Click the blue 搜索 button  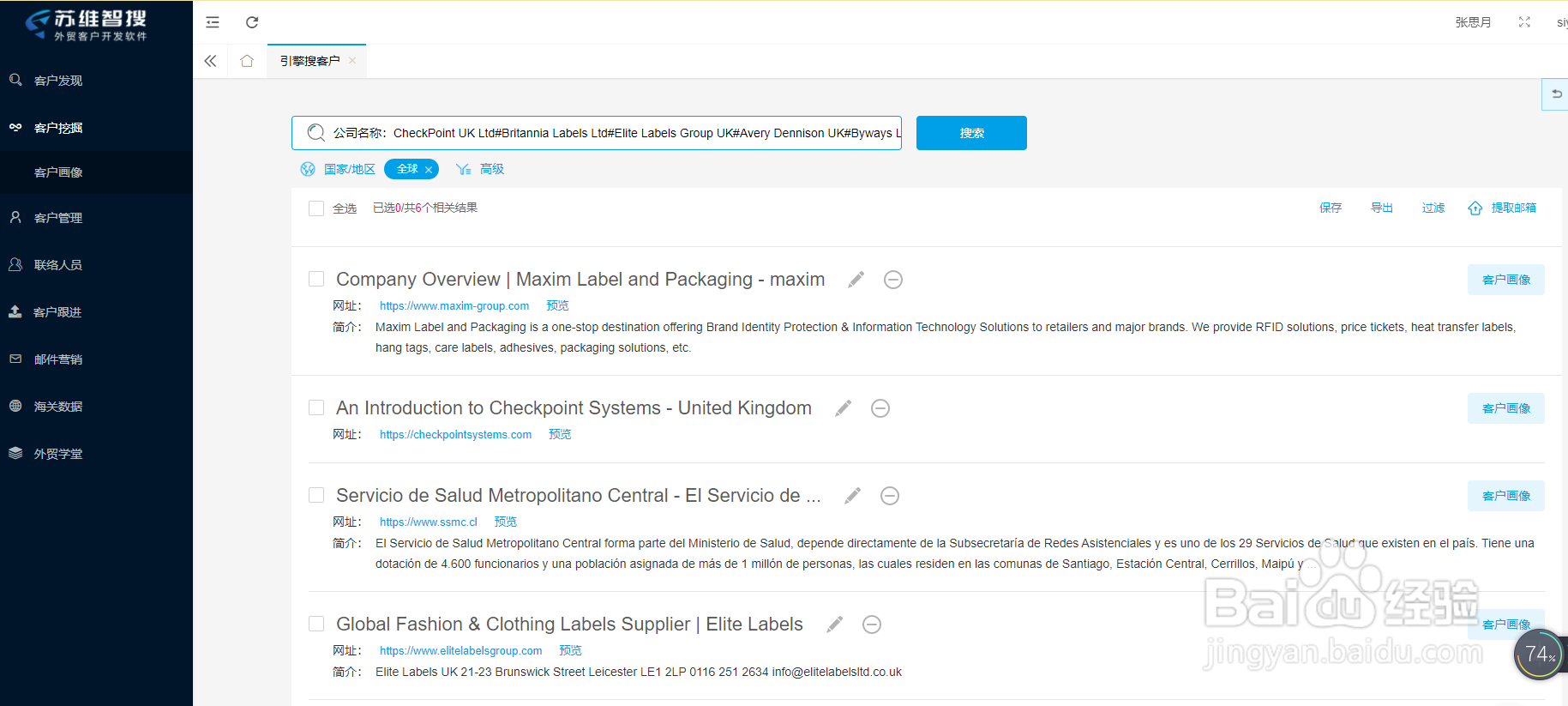coord(971,133)
